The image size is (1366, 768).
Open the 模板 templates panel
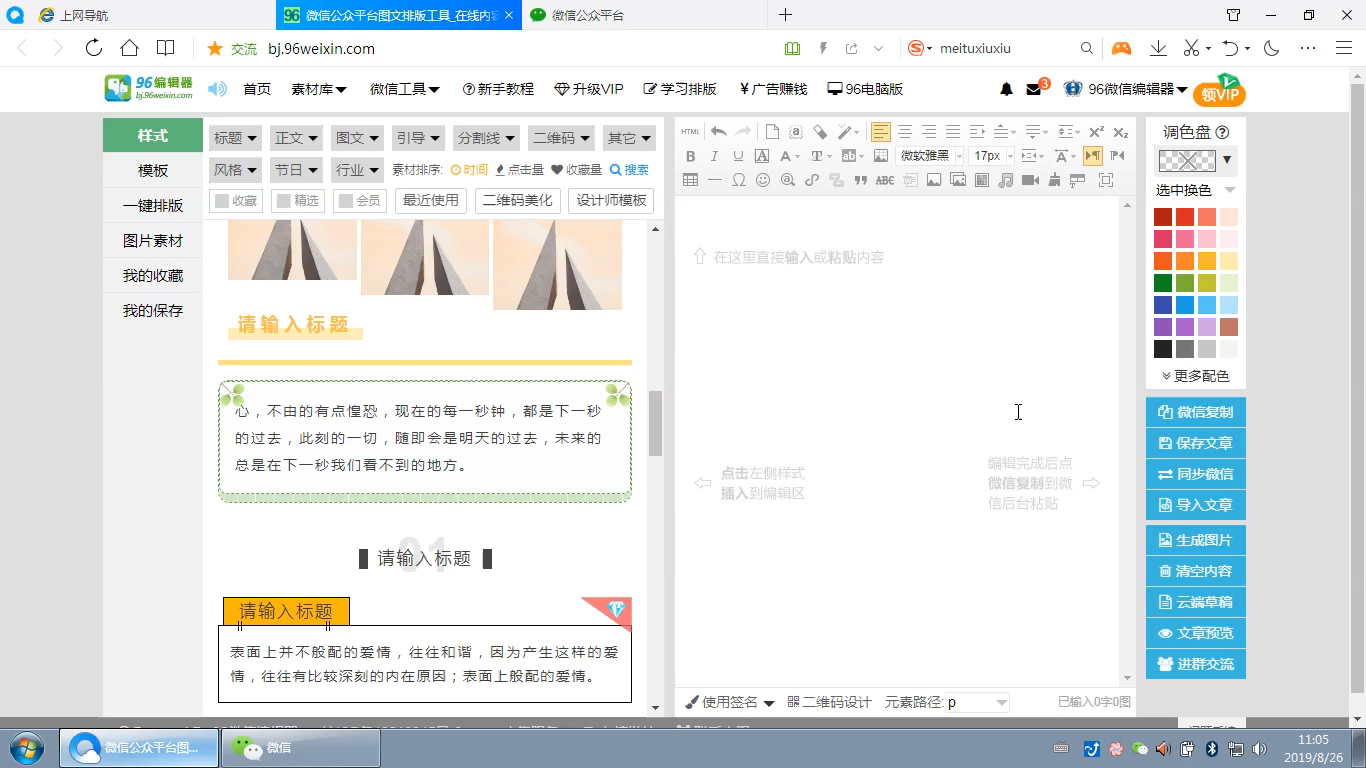tap(152, 170)
